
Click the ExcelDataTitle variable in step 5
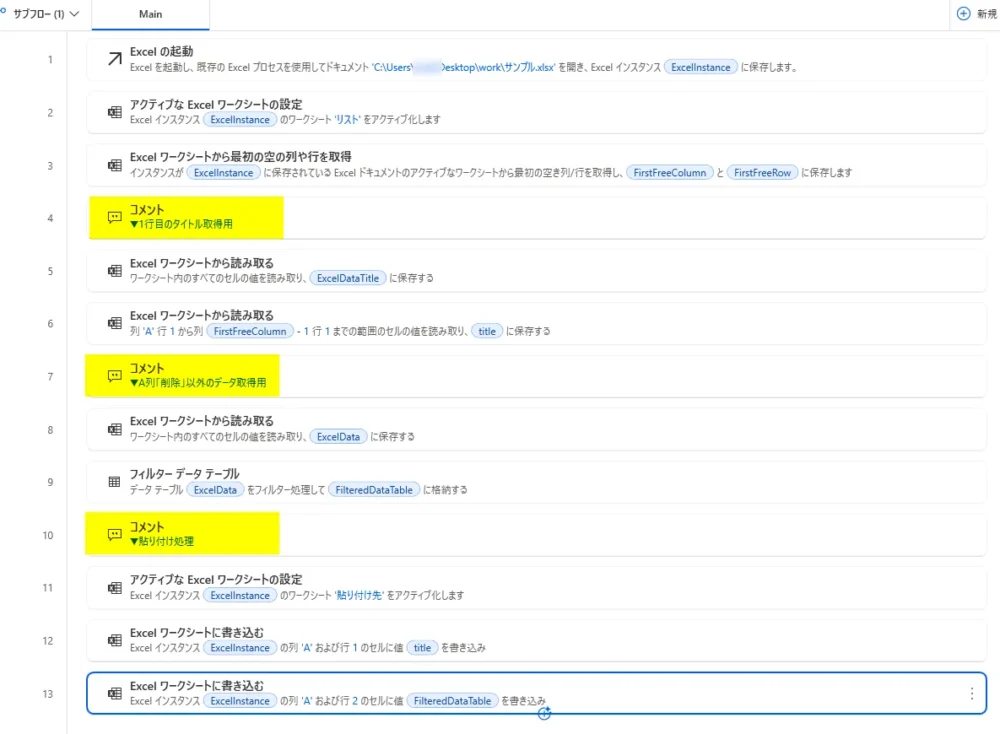click(348, 278)
